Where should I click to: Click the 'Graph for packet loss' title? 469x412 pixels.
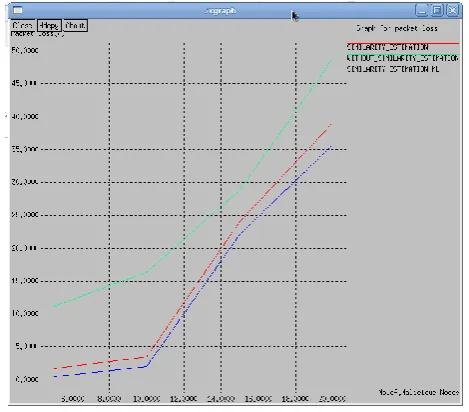click(396, 28)
